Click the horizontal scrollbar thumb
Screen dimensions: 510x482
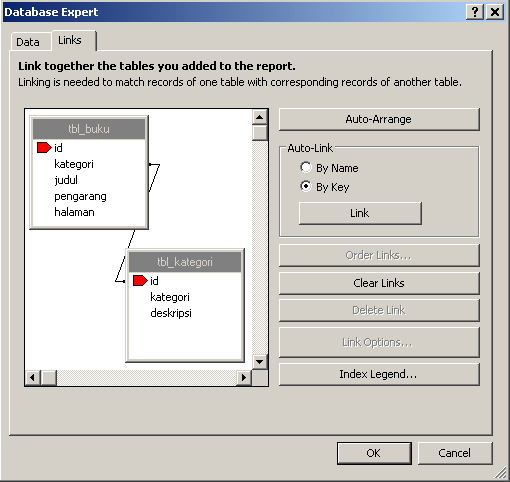pyautogui.click(x=49, y=378)
